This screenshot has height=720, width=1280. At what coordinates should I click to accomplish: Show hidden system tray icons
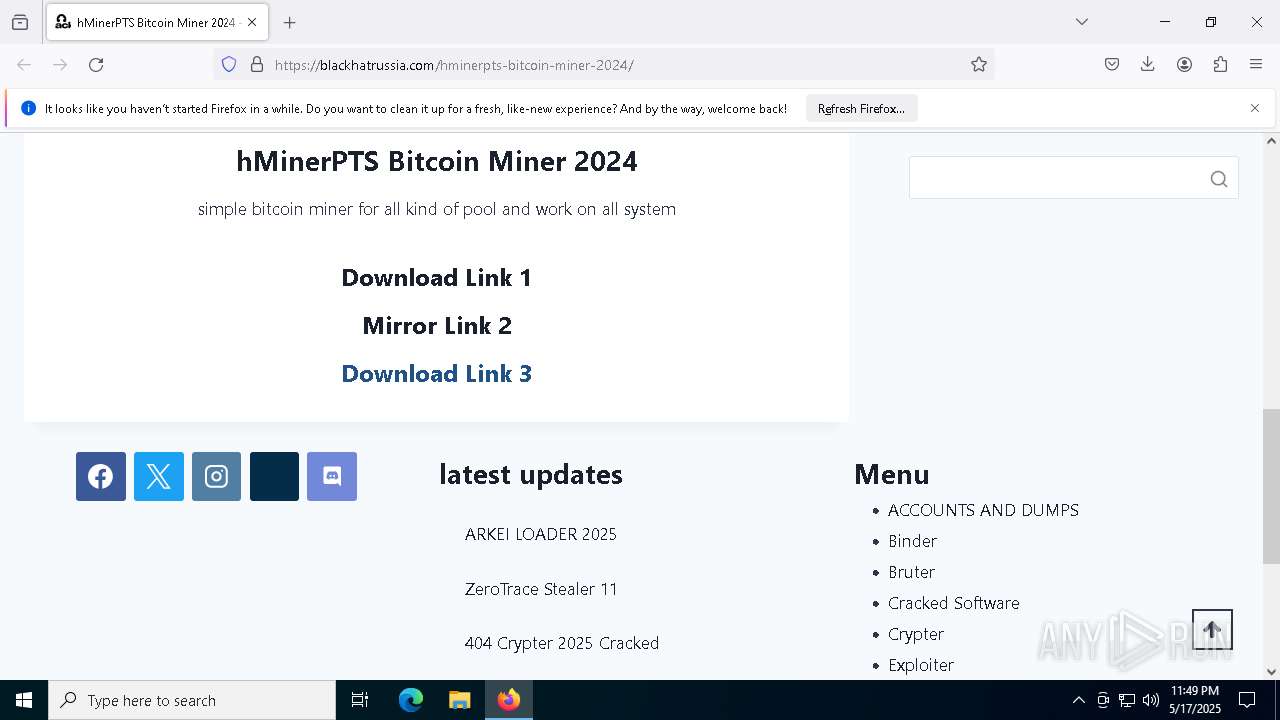(x=1078, y=700)
